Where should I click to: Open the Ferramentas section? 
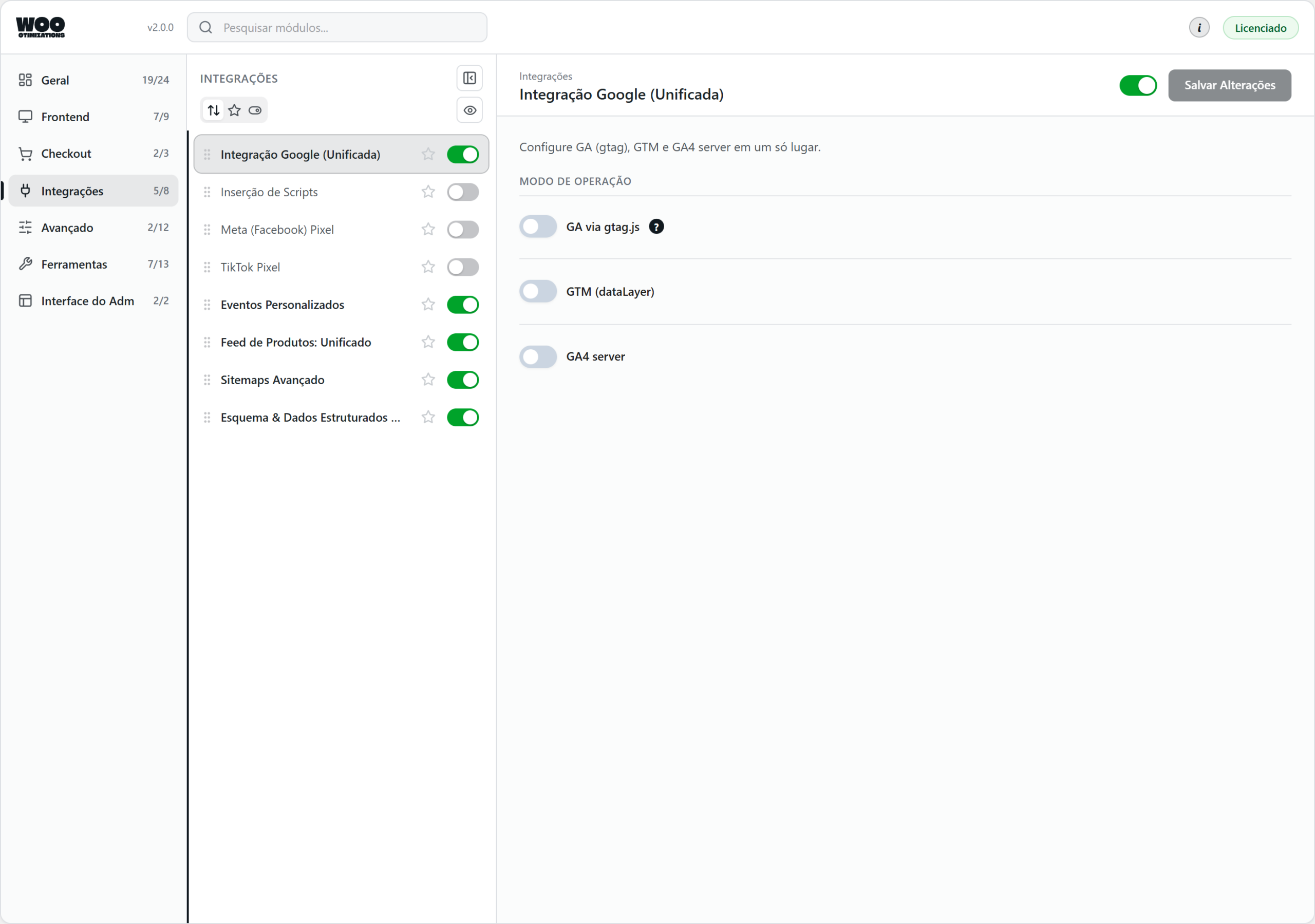point(93,264)
